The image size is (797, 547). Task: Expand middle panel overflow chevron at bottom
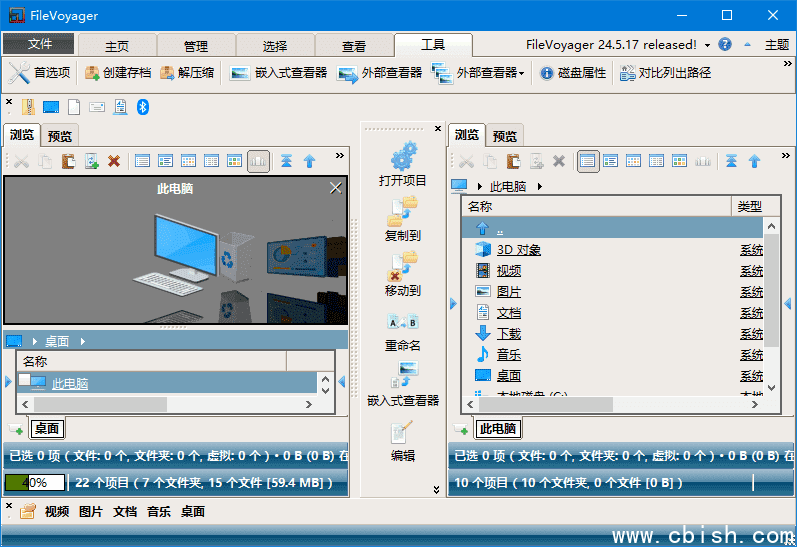tap(436, 490)
